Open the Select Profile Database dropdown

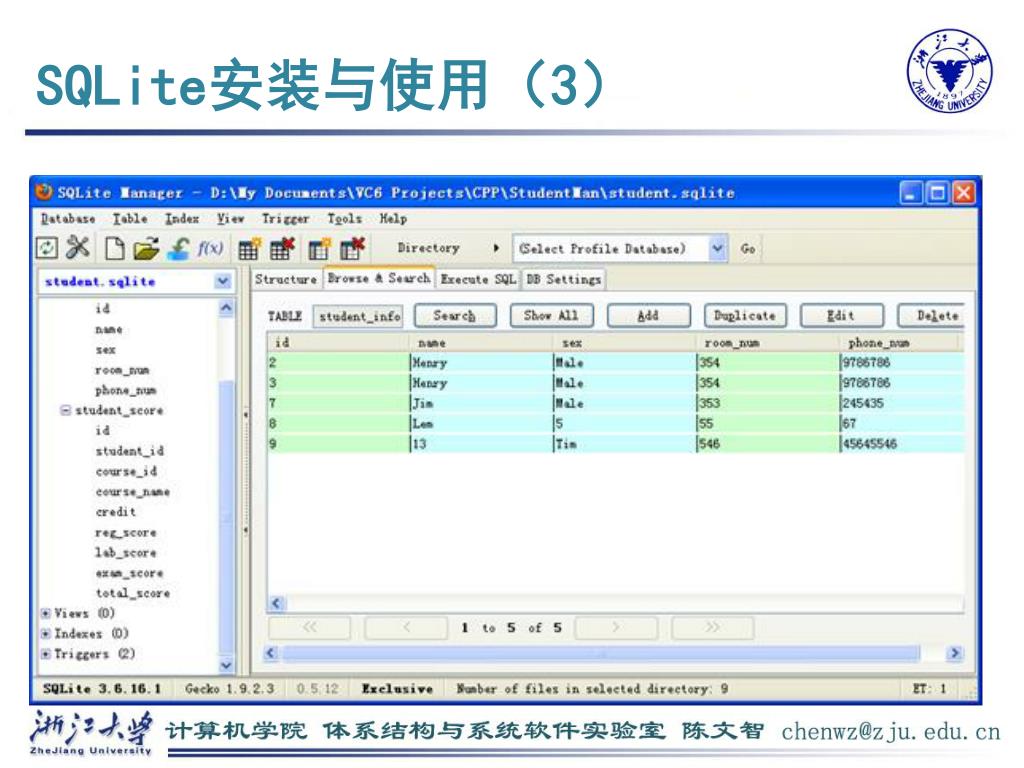[717, 248]
